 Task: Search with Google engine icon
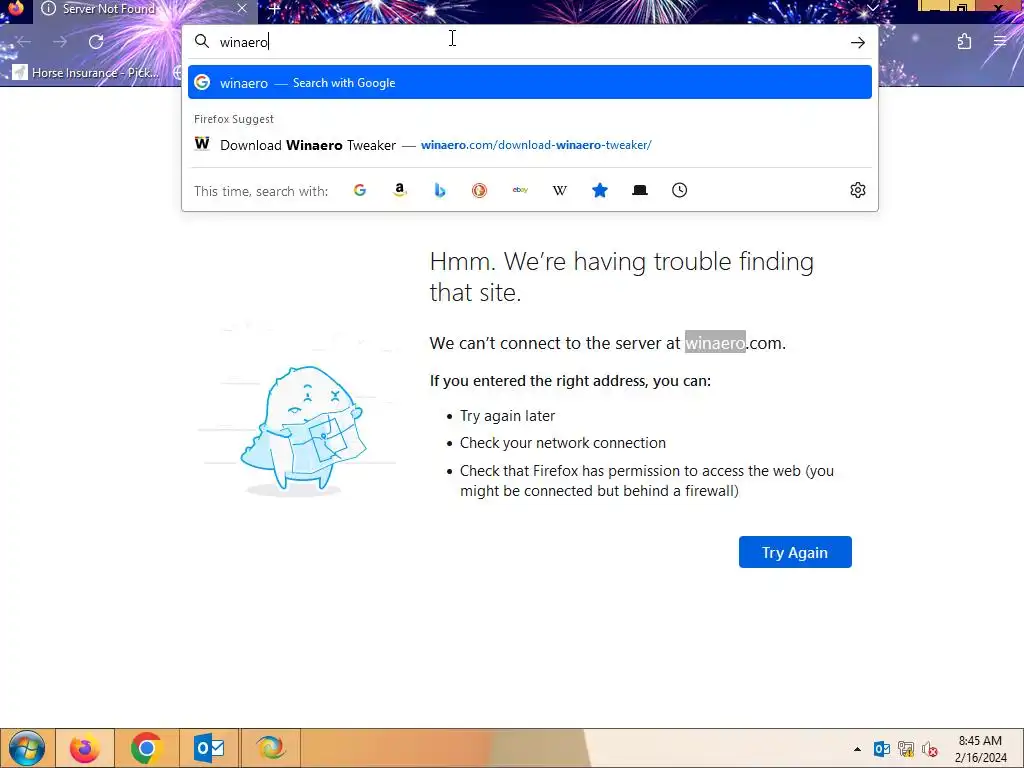pos(360,190)
